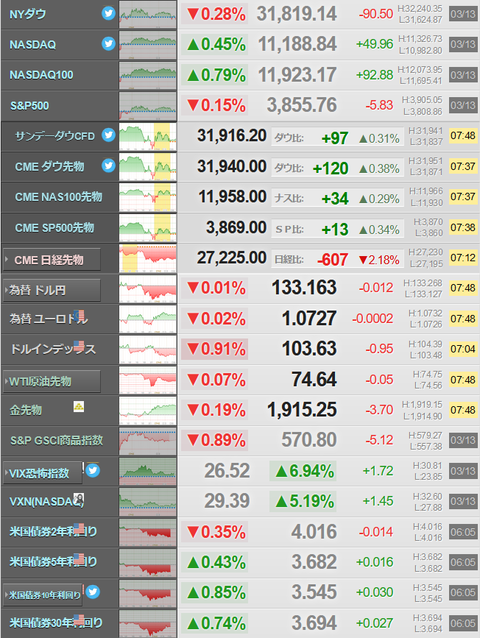Click the 03/13 date on NYダウ row
Screen dimensions: 480x638
pos(463,14)
